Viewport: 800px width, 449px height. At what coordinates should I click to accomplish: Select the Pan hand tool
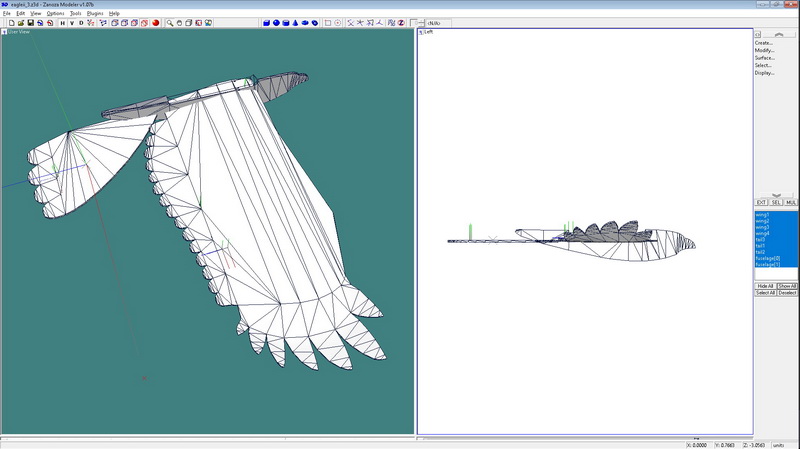pyautogui.click(x=180, y=22)
